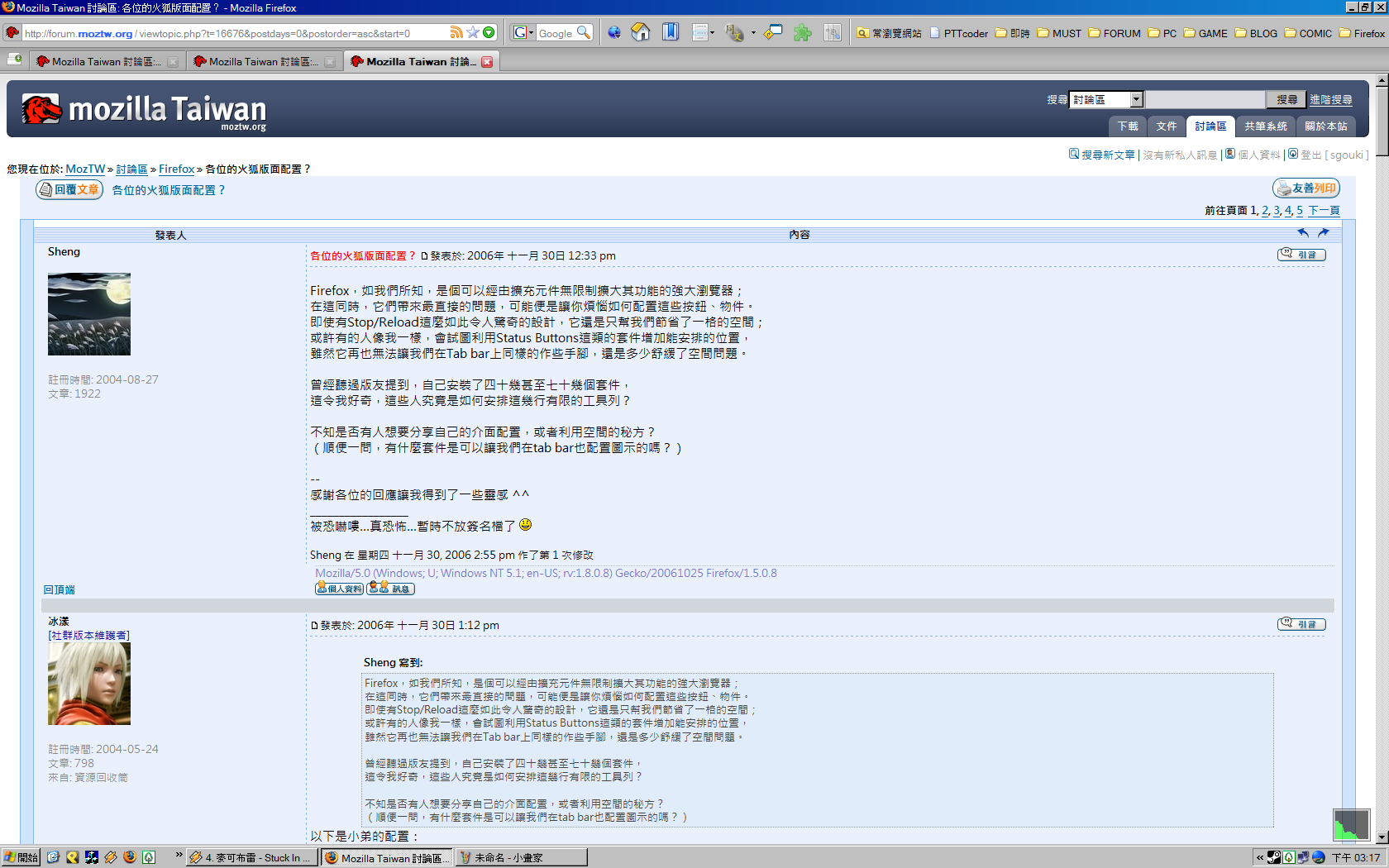Click the RSS feed icon in address bar
1389x868 pixels.
click(x=456, y=33)
